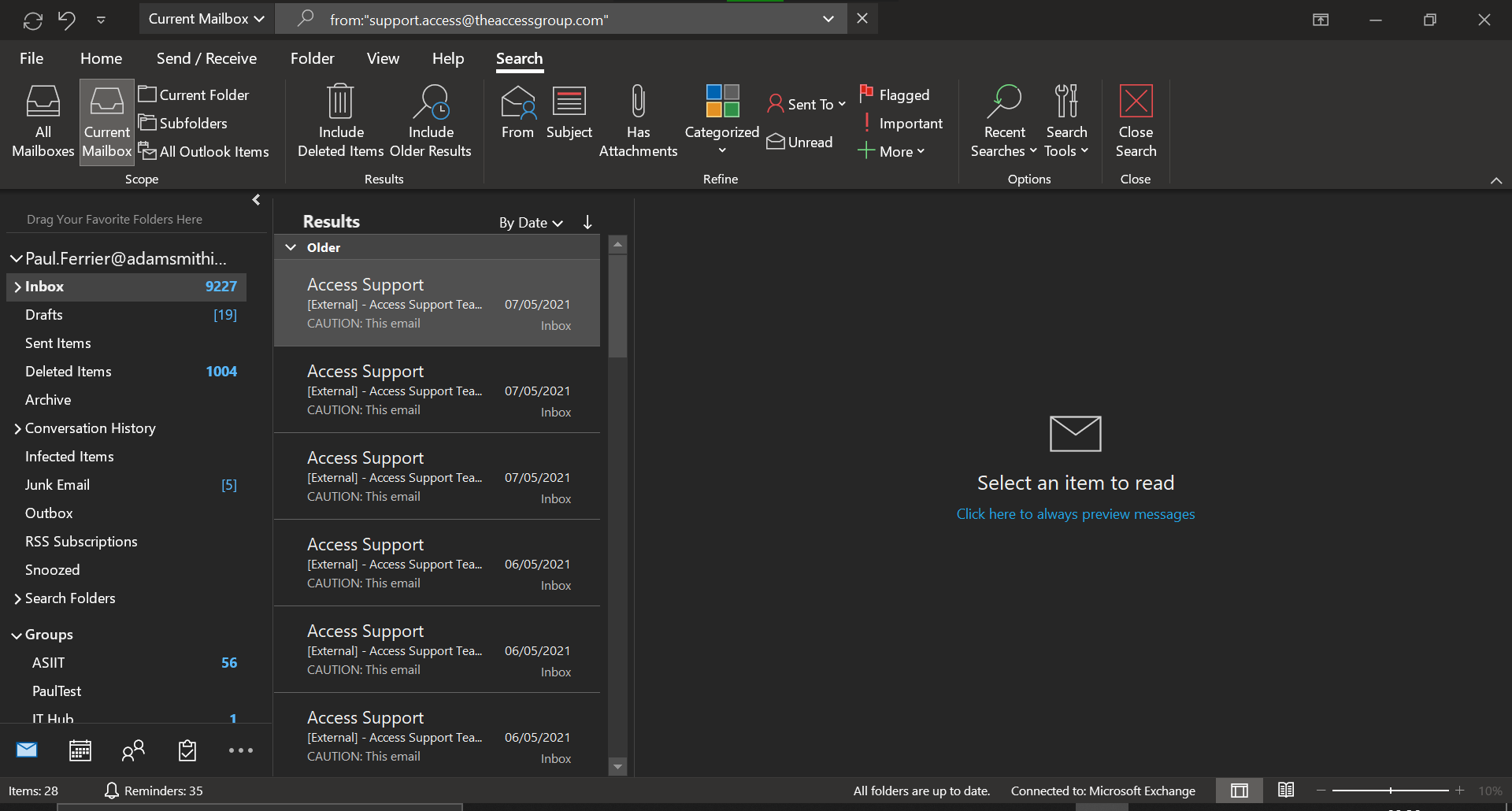This screenshot has width=1512, height=811.
Task: Click Include Older Results icon
Action: tap(431, 122)
